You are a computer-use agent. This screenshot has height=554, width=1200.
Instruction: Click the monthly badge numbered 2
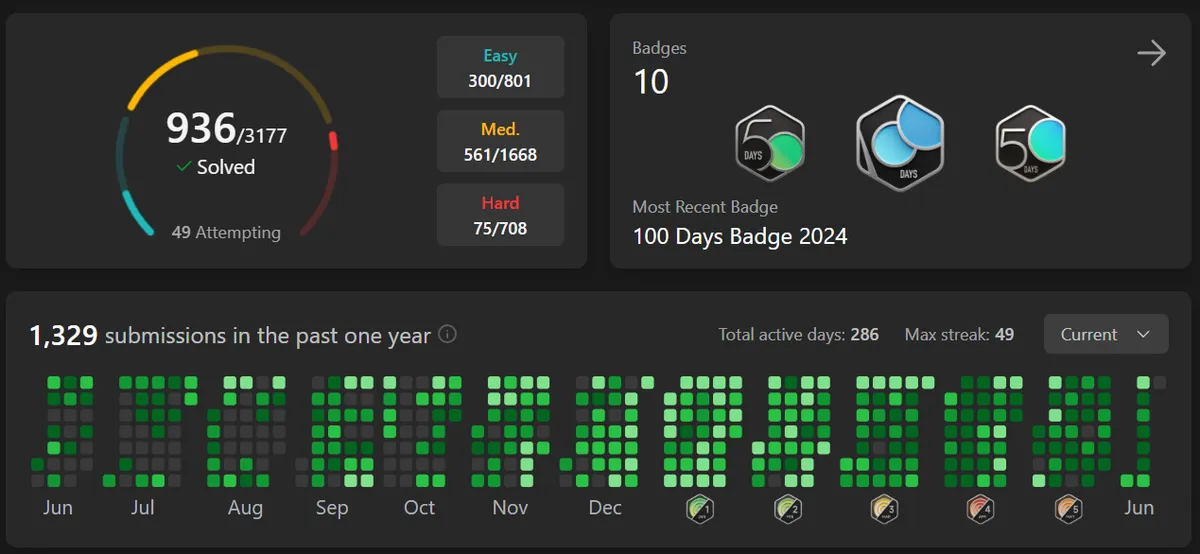pyautogui.click(x=788, y=509)
